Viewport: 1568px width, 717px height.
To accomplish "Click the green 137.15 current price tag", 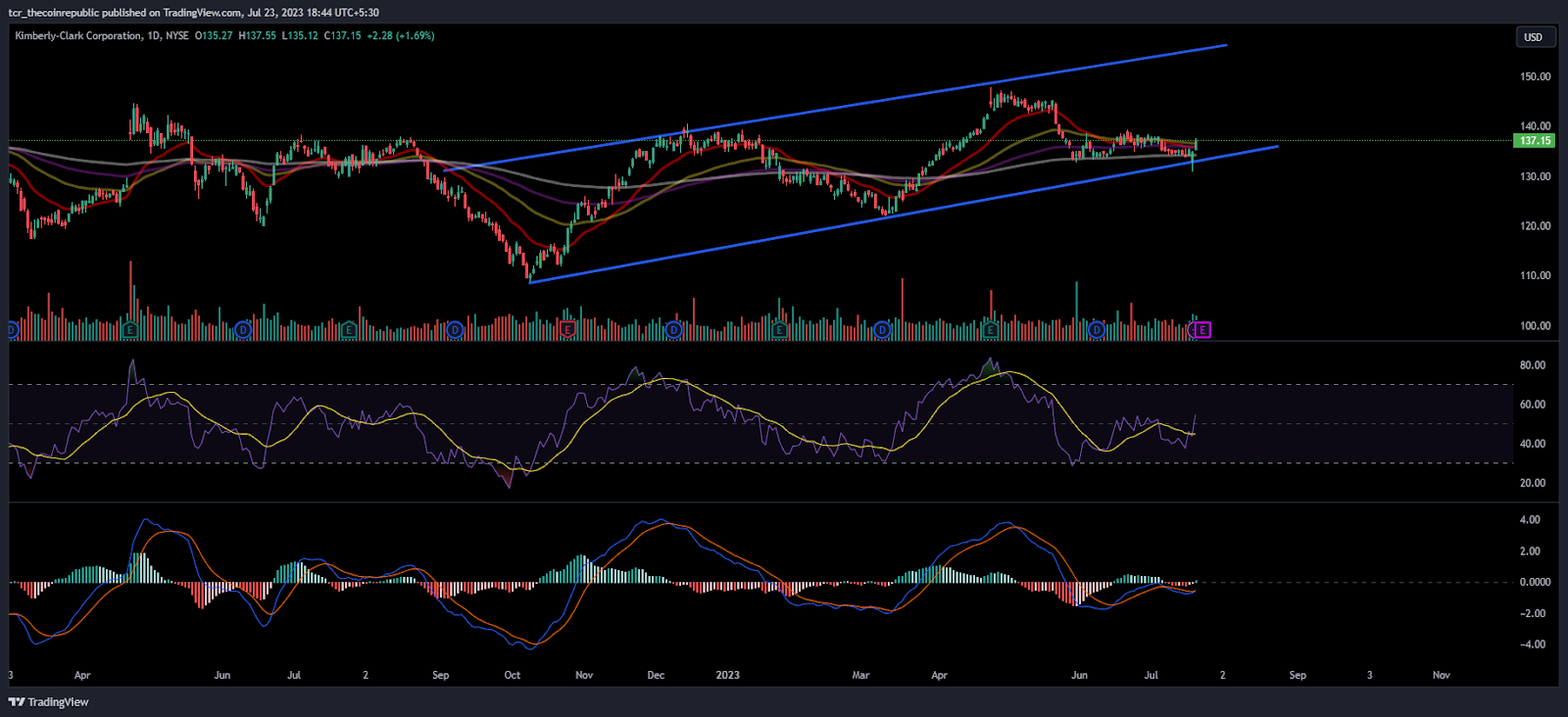I will point(1535,141).
